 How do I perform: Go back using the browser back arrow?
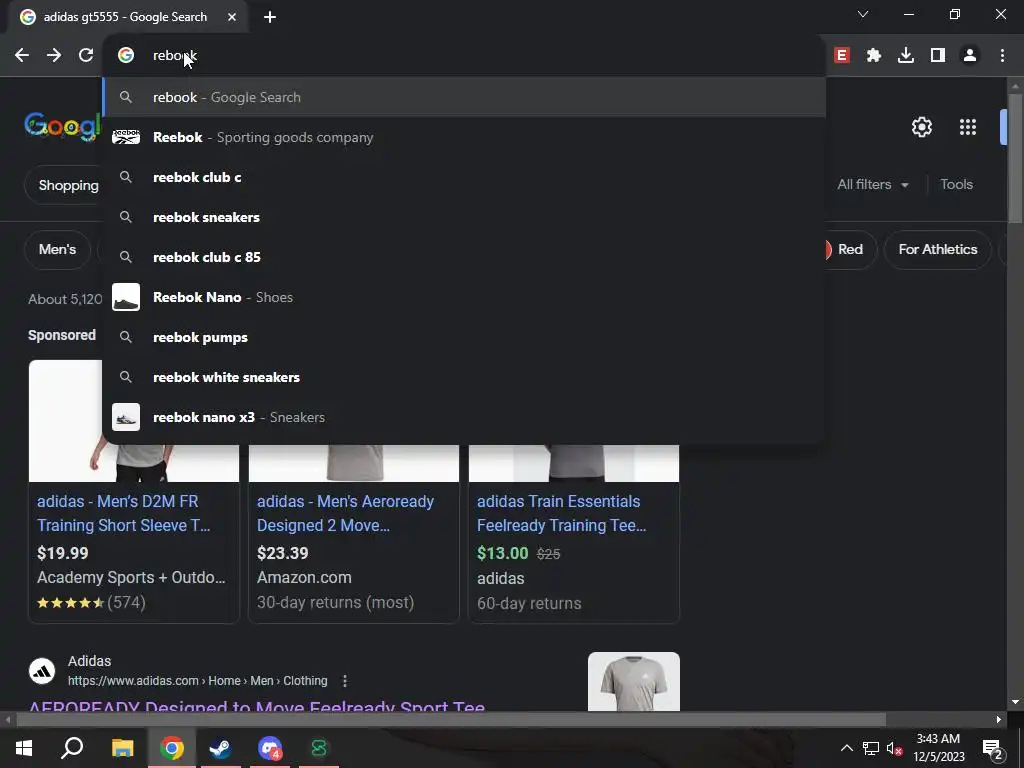pos(22,56)
